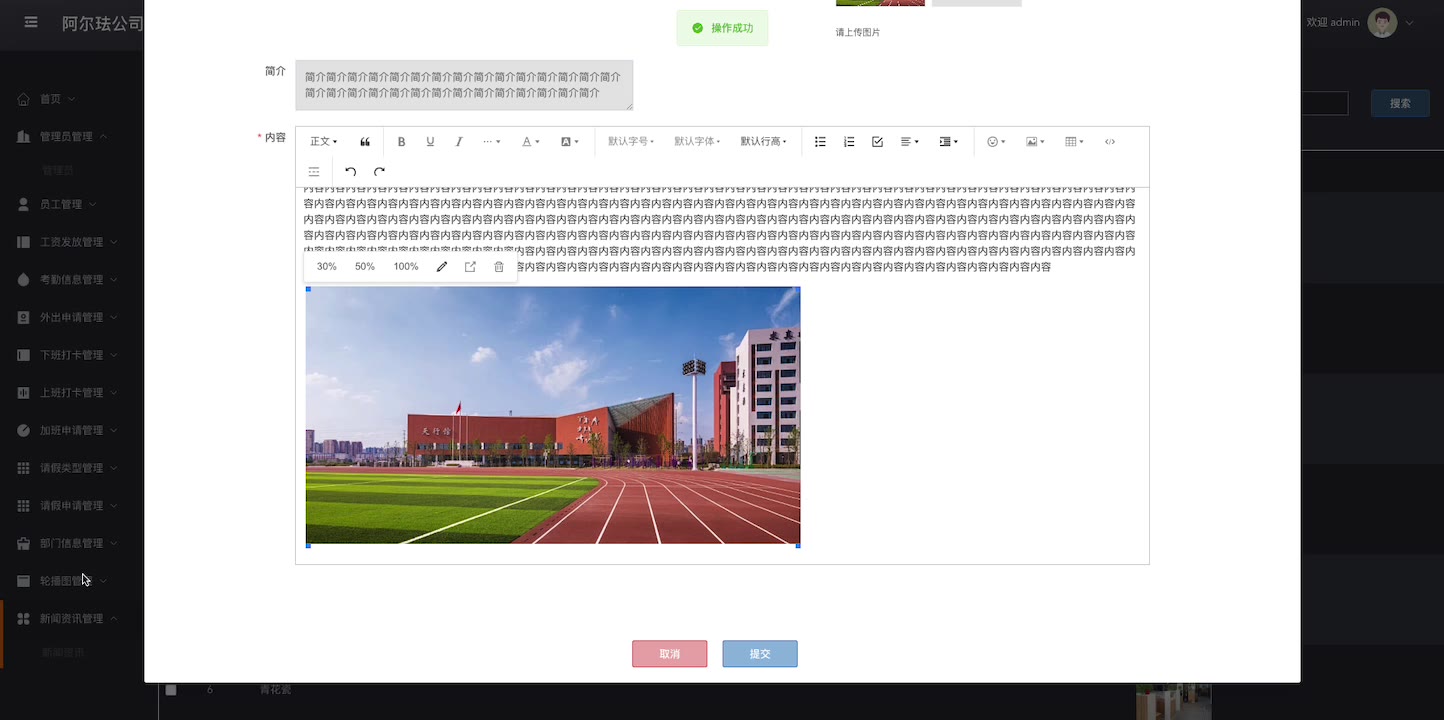The height and width of the screenshot is (720, 1444).
Task: Open the 正文 heading style dropdown
Action: tap(324, 142)
